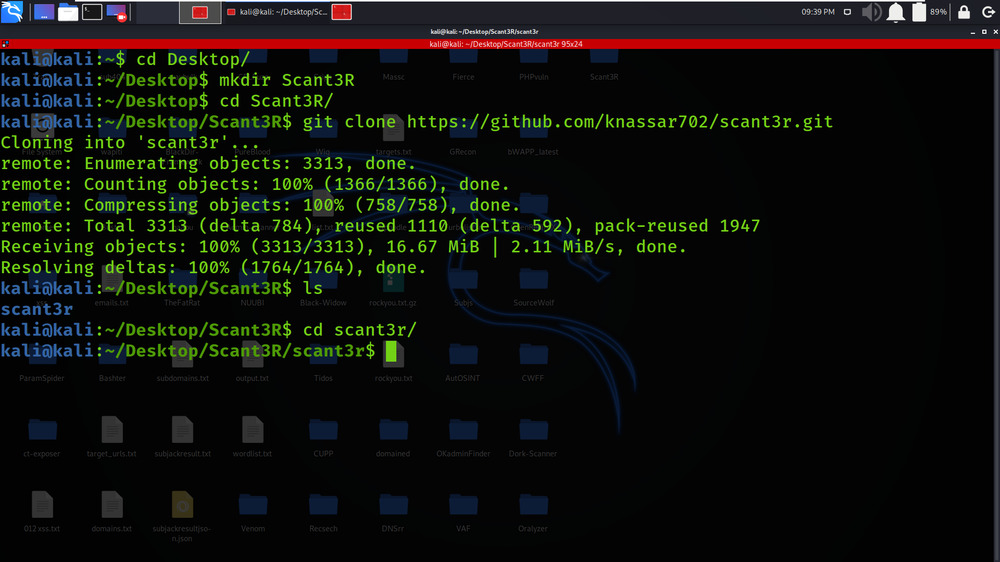
Task: Select domains.txt file on the desktop
Action: pyautogui.click(x=112, y=512)
